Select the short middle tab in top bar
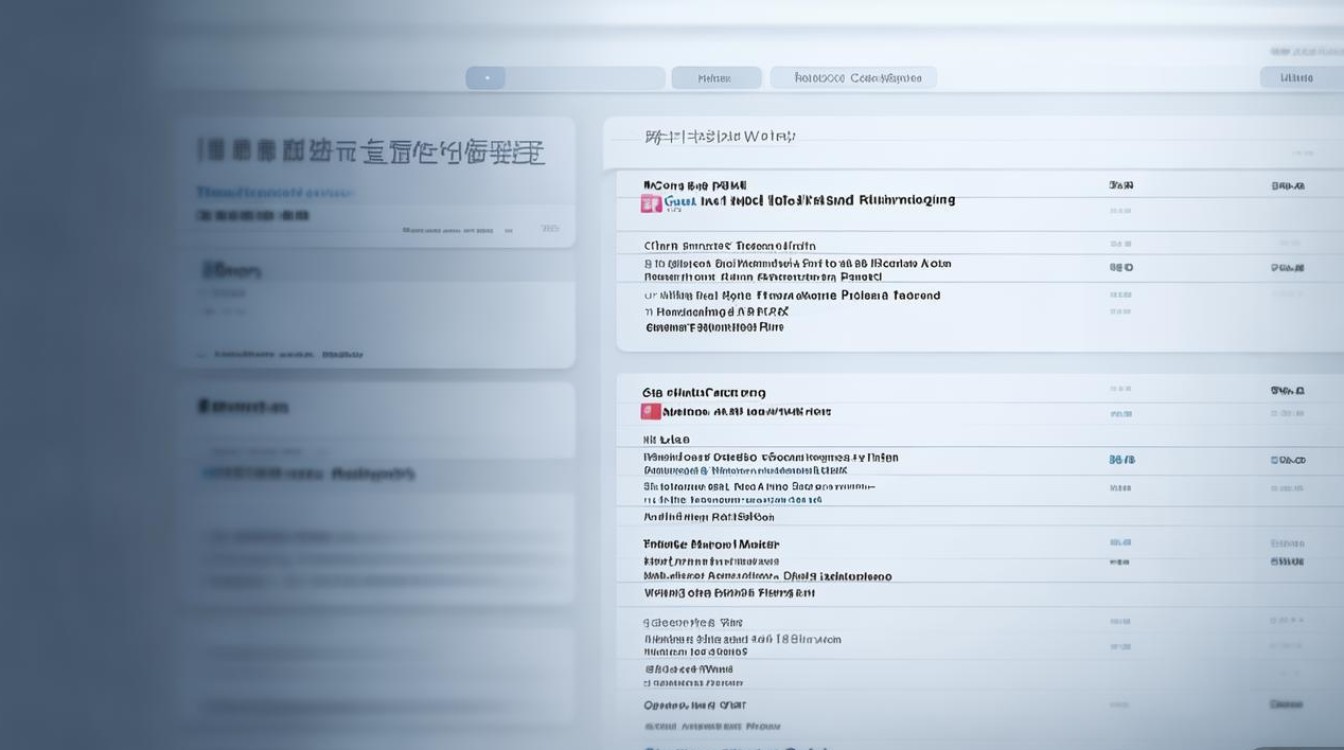The width and height of the screenshot is (1344, 750). tap(715, 78)
